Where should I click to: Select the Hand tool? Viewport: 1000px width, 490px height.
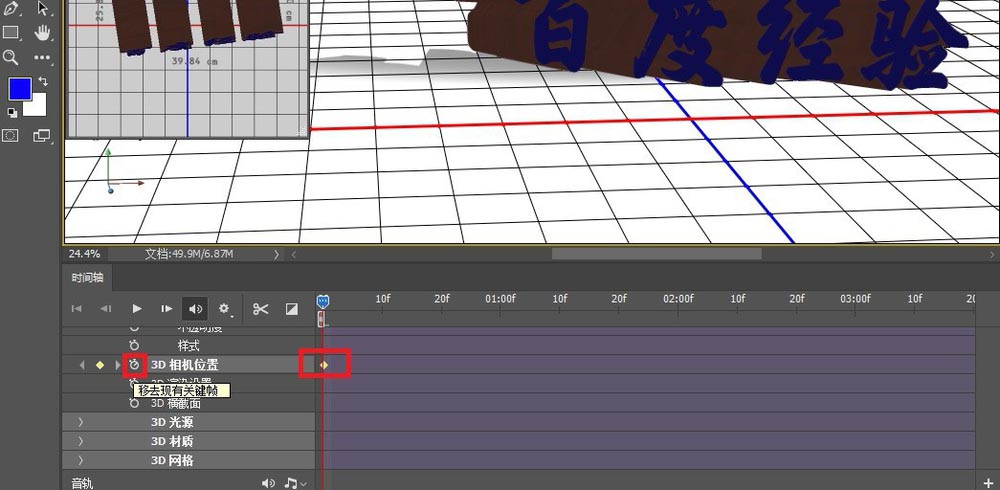point(42,33)
